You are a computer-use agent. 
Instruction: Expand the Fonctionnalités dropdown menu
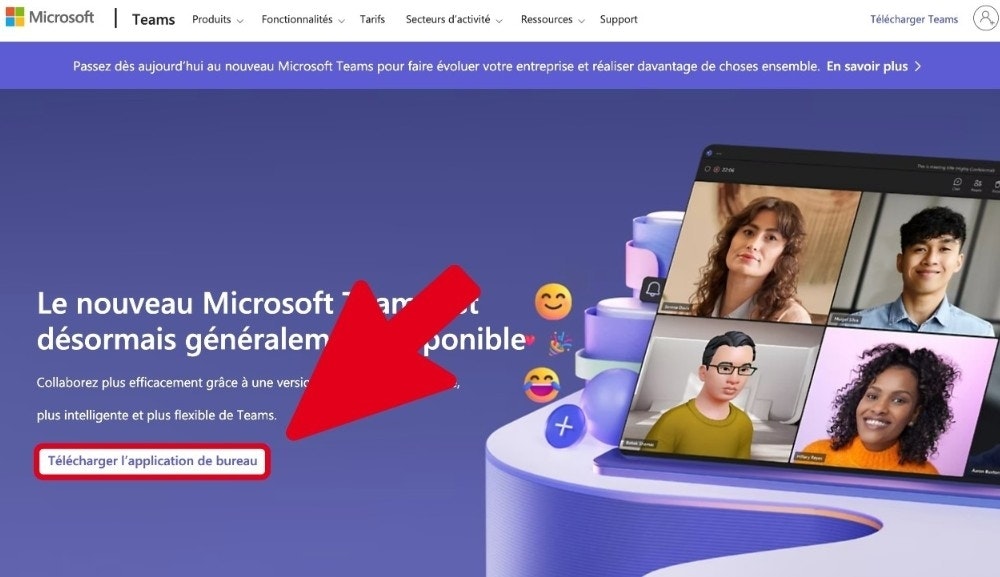[303, 19]
